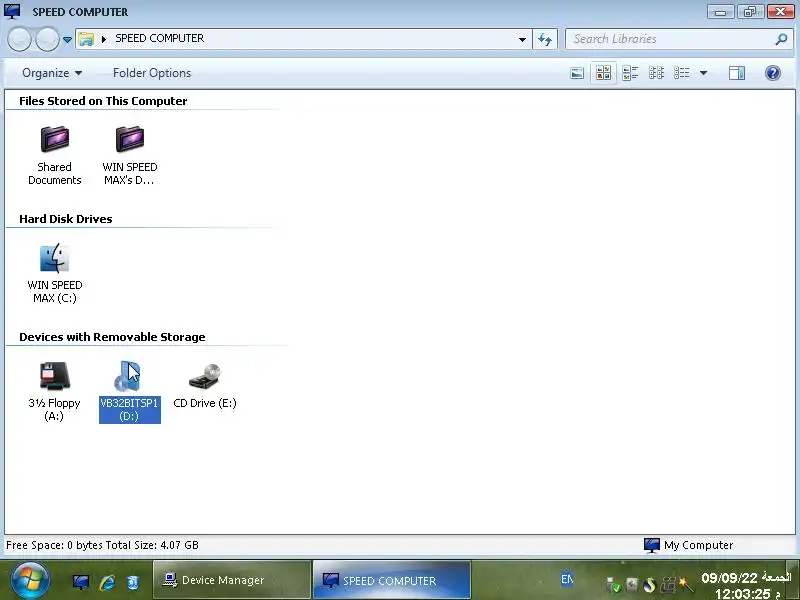Open Help via the blue question icon

click(772, 73)
